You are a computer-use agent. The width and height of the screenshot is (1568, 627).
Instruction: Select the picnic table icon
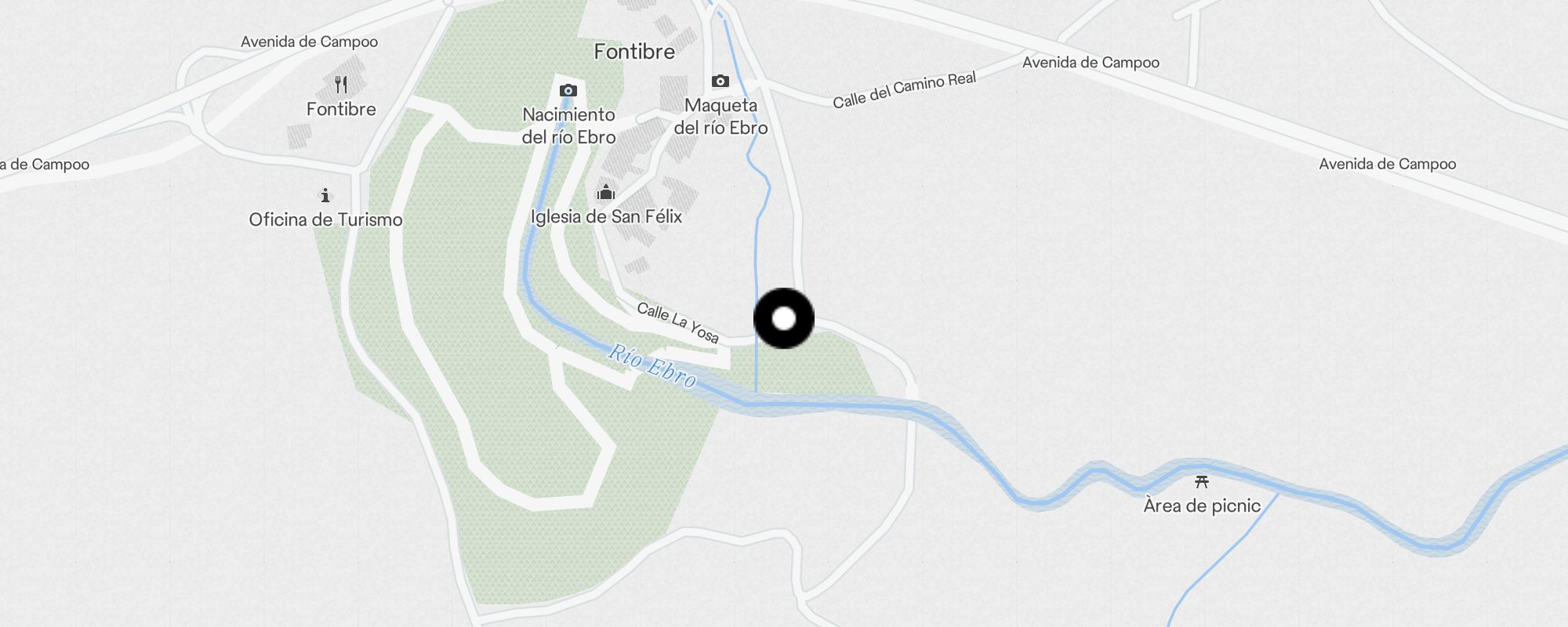tap(1201, 482)
